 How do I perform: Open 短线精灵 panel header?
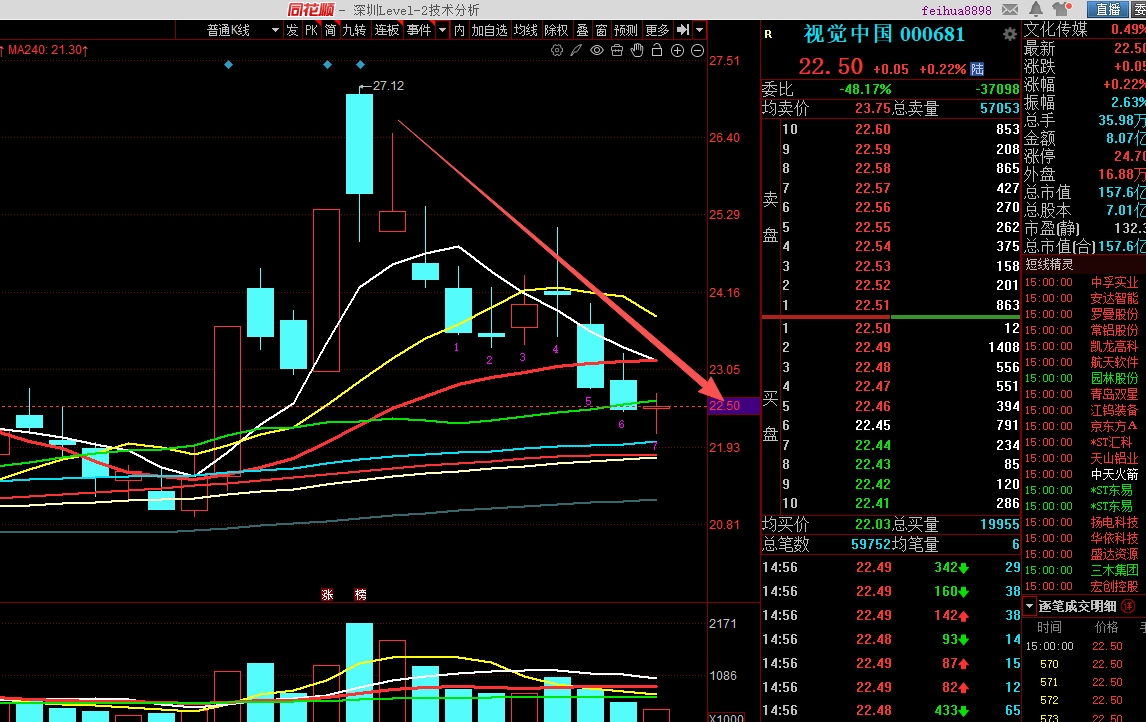pyautogui.click(x=1050, y=264)
